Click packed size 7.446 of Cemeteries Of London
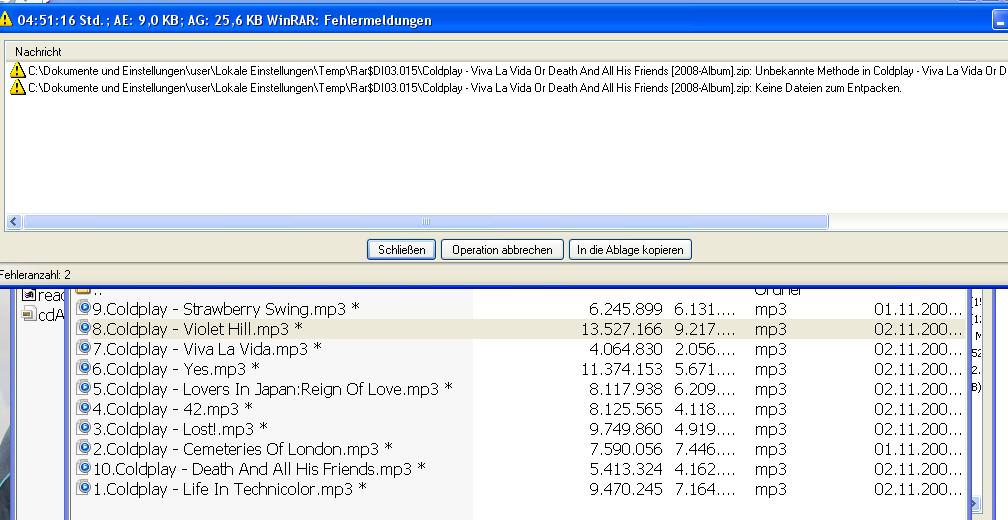This screenshot has height=520, width=1008. tap(704, 449)
